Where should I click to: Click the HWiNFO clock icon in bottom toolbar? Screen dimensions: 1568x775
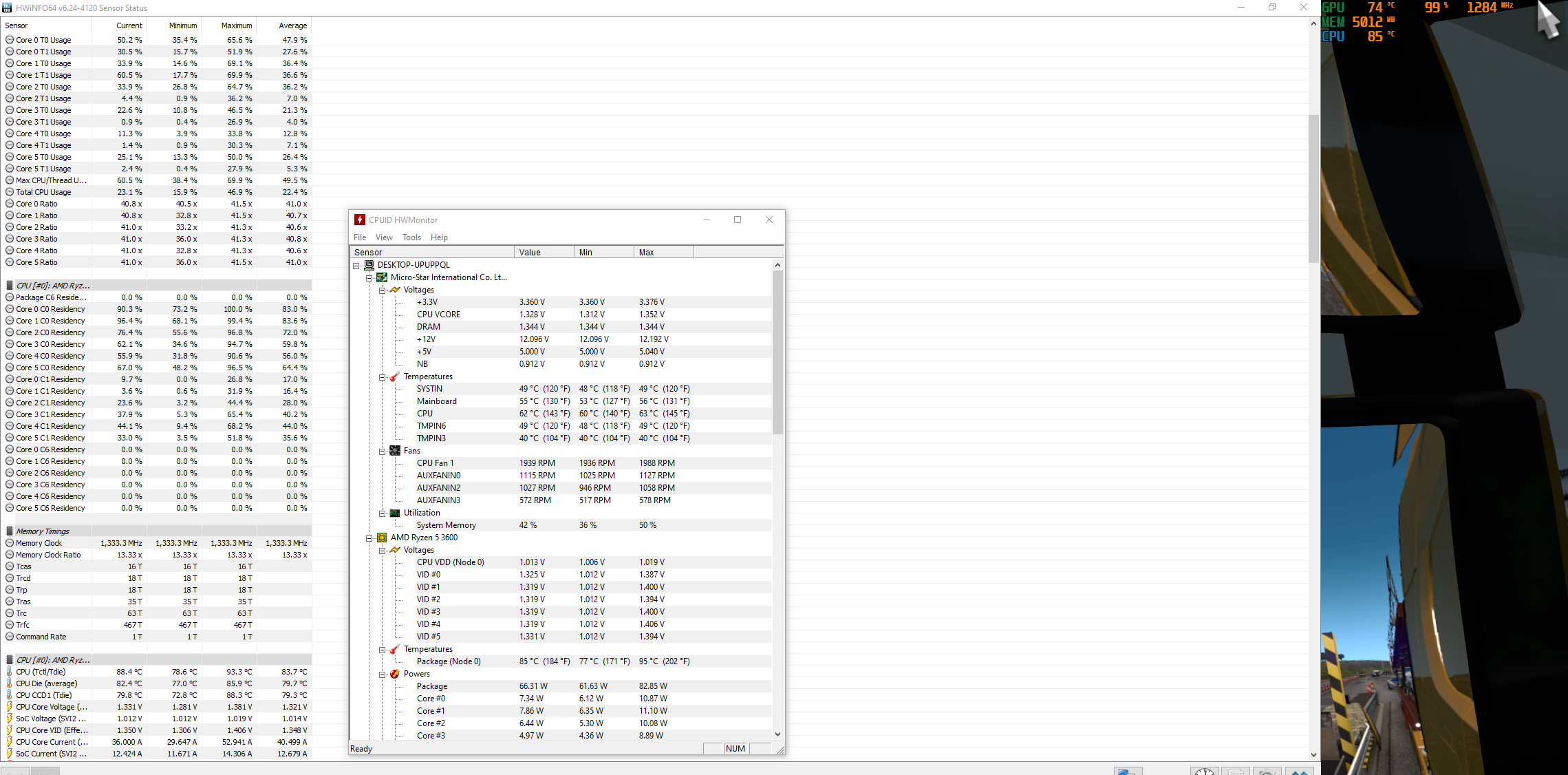(1204, 771)
